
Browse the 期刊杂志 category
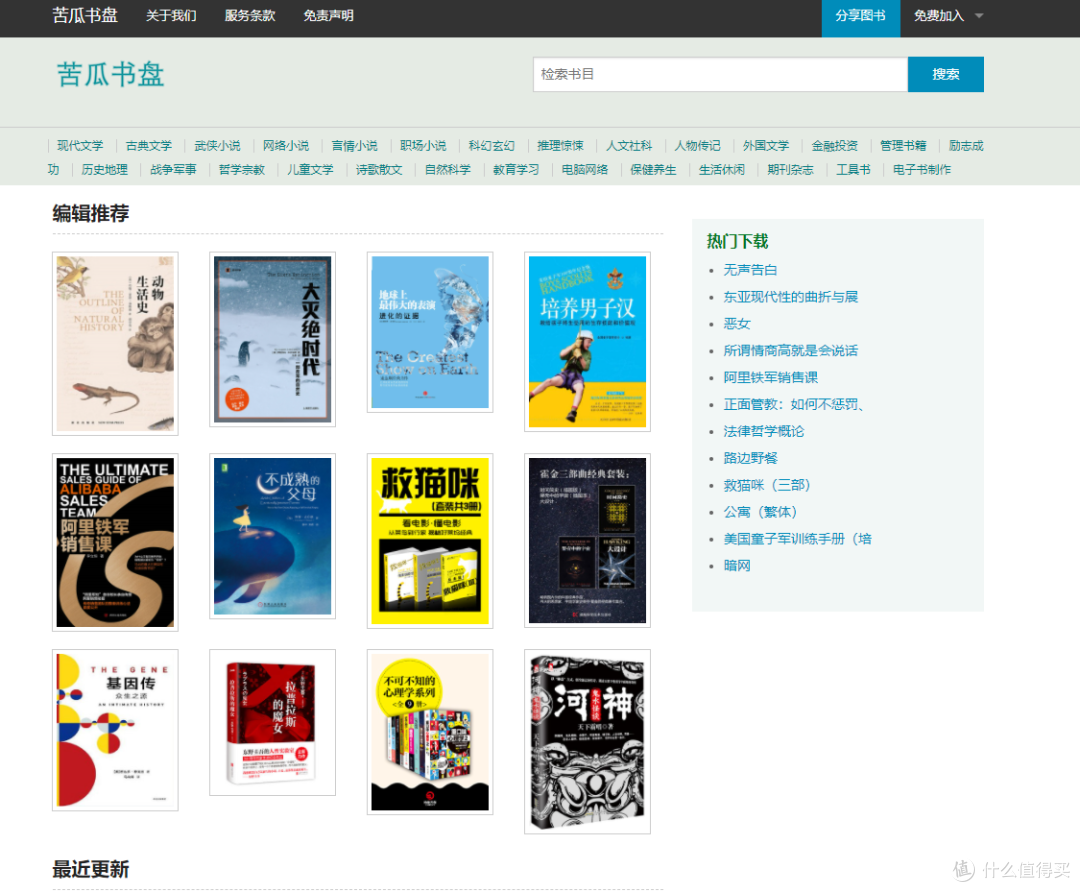click(x=790, y=169)
